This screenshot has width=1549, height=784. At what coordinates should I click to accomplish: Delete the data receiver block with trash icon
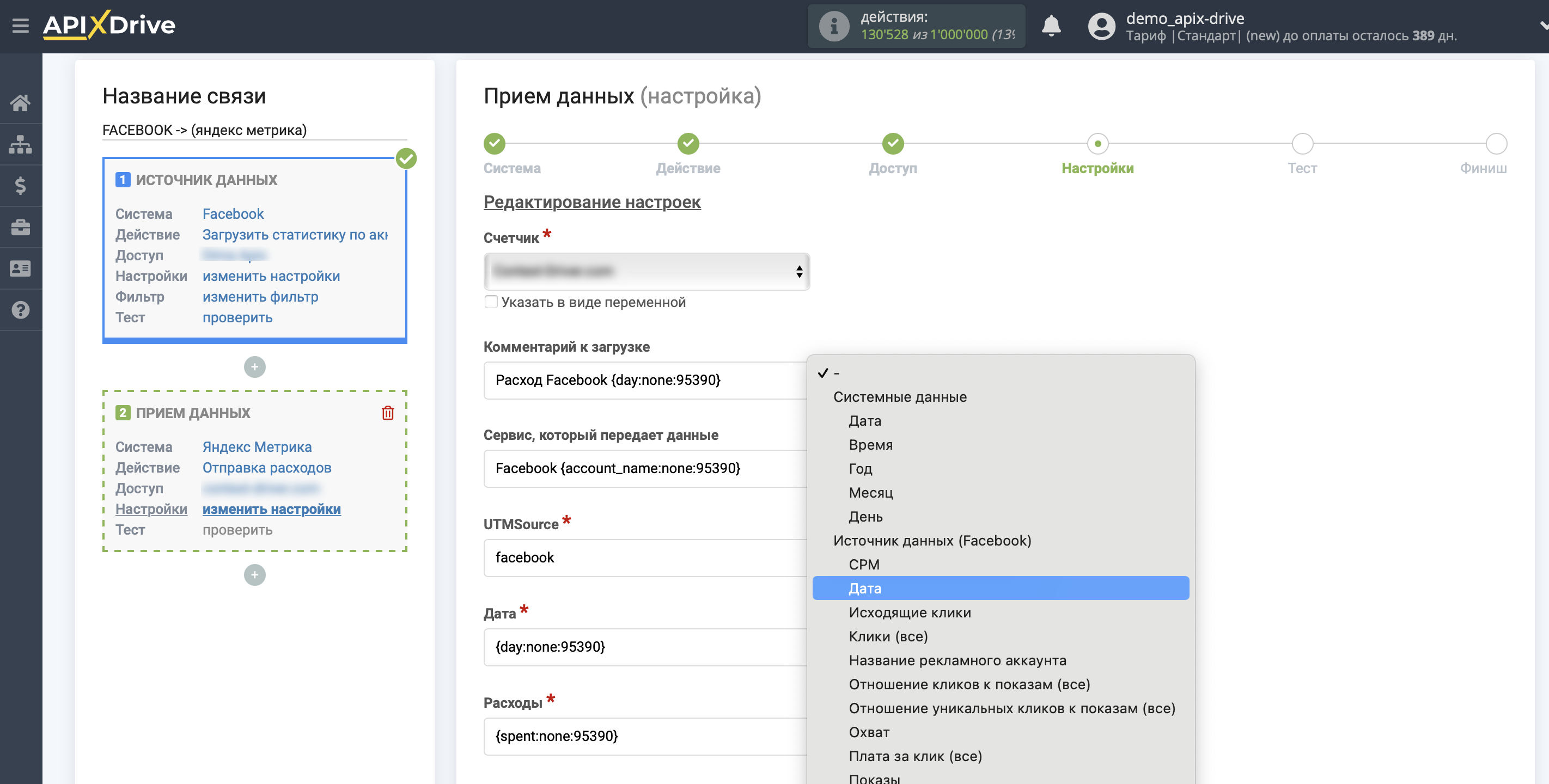(x=388, y=413)
